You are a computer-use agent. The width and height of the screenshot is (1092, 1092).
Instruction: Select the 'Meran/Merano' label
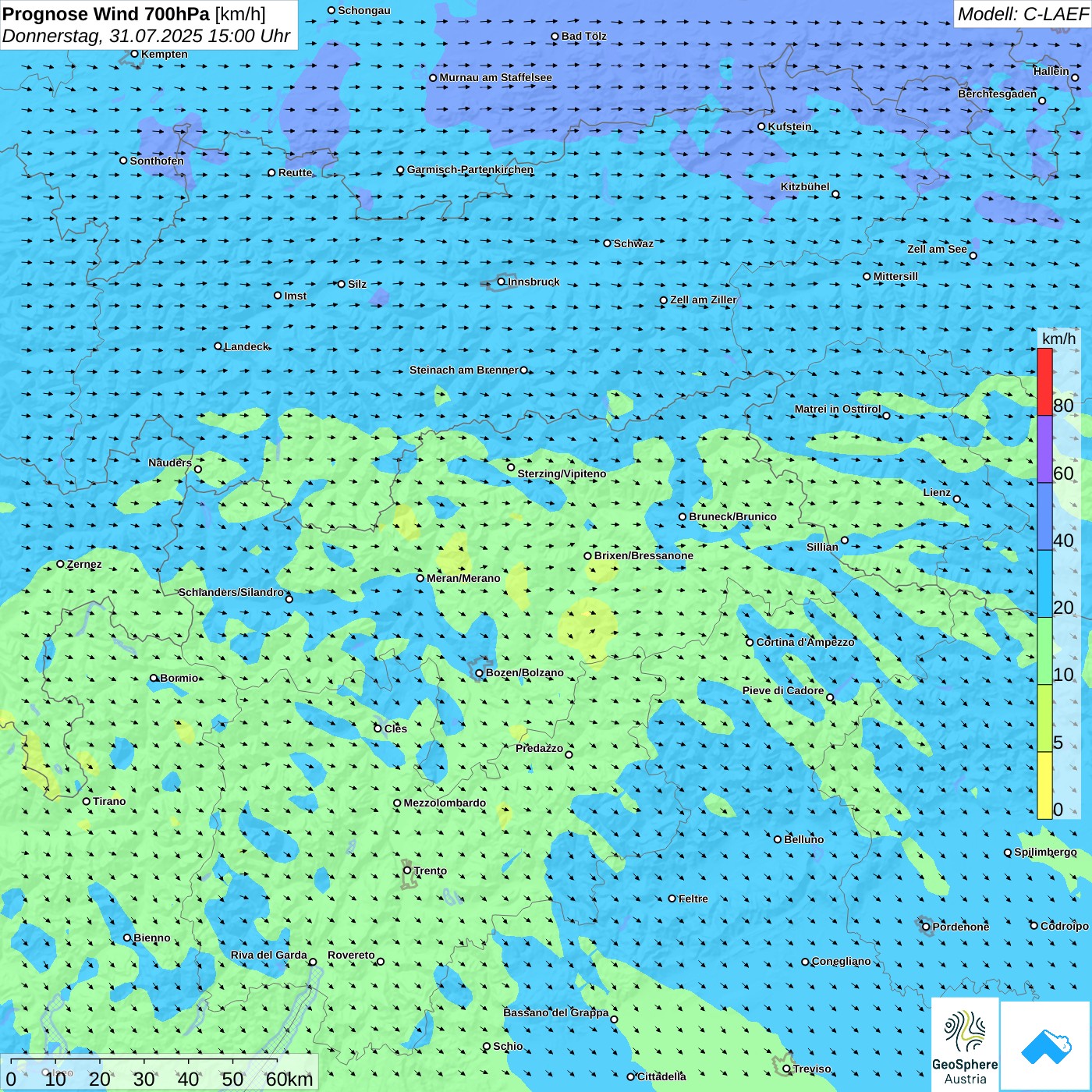pyautogui.click(x=463, y=578)
